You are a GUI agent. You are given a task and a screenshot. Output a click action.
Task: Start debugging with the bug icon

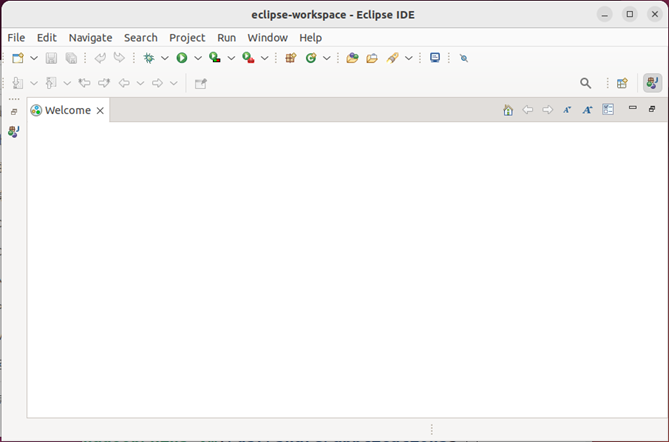(149, 58)
